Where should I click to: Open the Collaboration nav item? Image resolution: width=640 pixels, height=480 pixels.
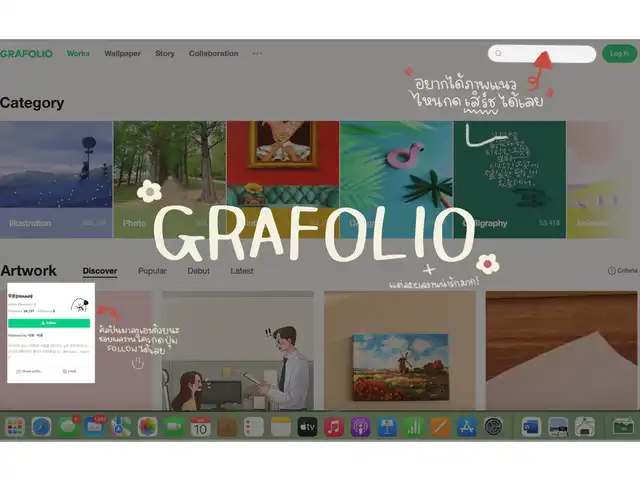coord(213,54)
